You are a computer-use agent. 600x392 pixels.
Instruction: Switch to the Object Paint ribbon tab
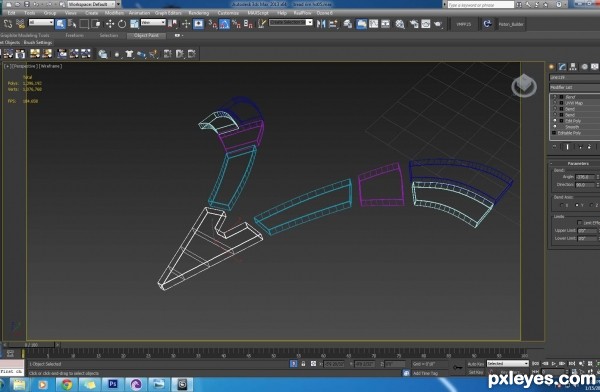pos(146,35)
